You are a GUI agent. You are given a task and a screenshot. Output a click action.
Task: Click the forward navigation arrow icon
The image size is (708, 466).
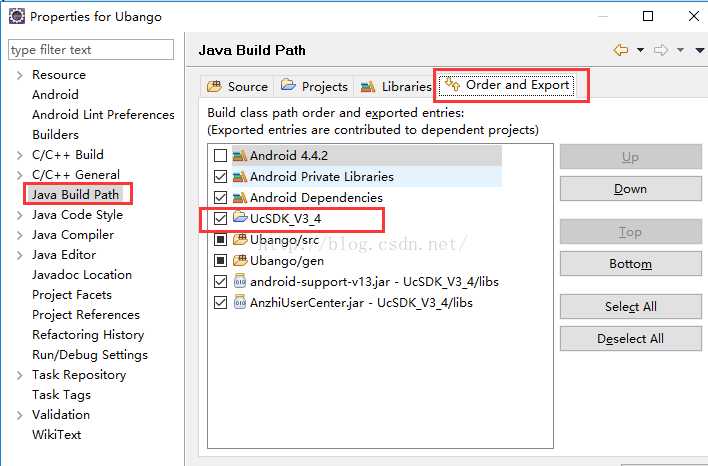click(x=661, y=50)
